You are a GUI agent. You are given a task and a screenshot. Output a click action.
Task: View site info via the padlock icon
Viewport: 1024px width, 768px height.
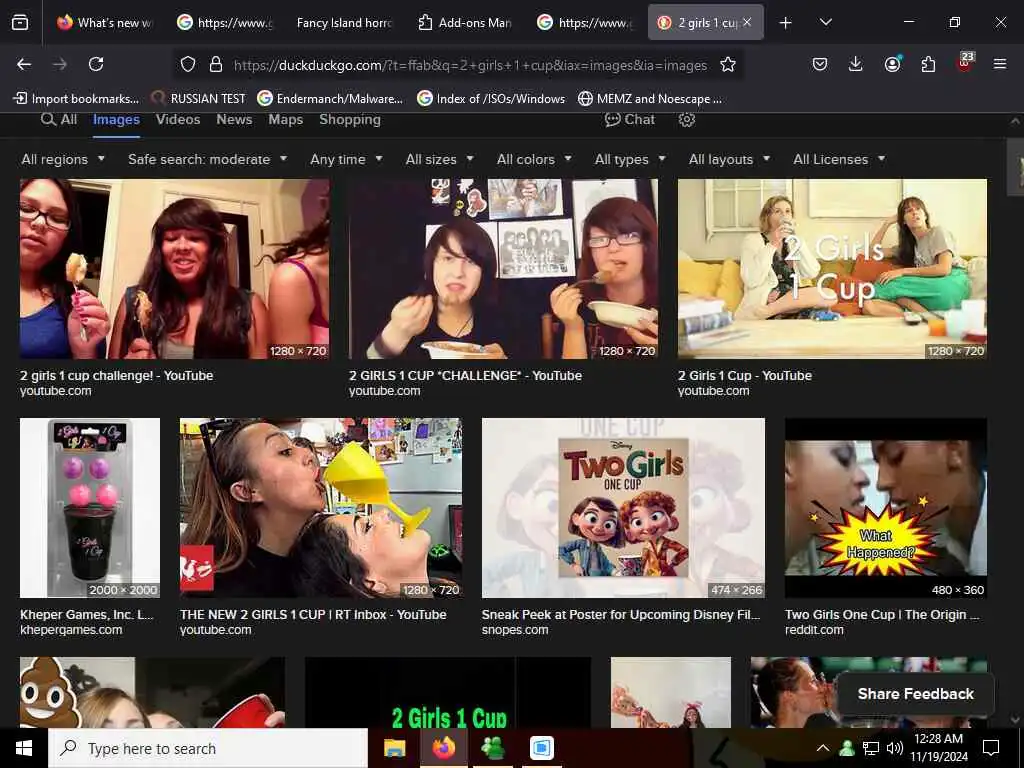[x=216, y=64]
